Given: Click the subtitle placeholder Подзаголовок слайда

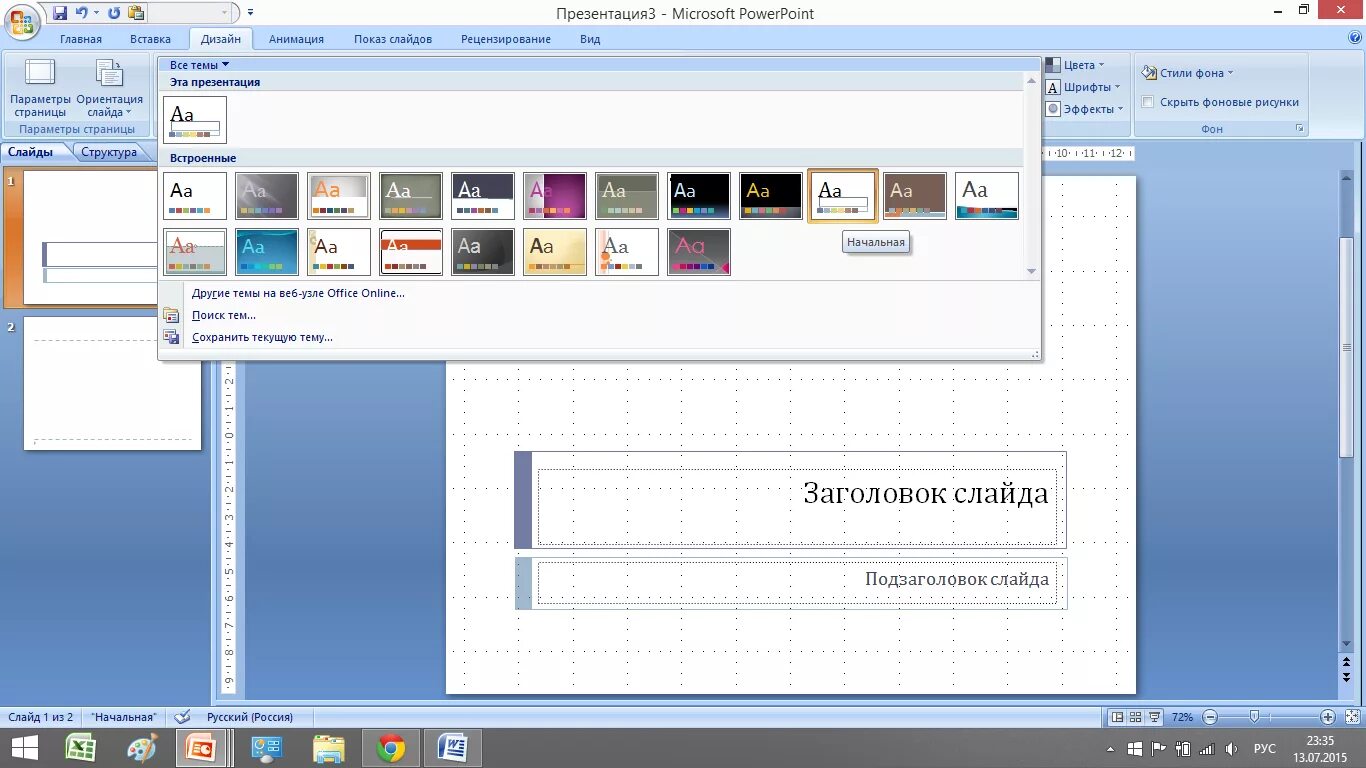Looking at the screenshot, I should tap(797, 583).
